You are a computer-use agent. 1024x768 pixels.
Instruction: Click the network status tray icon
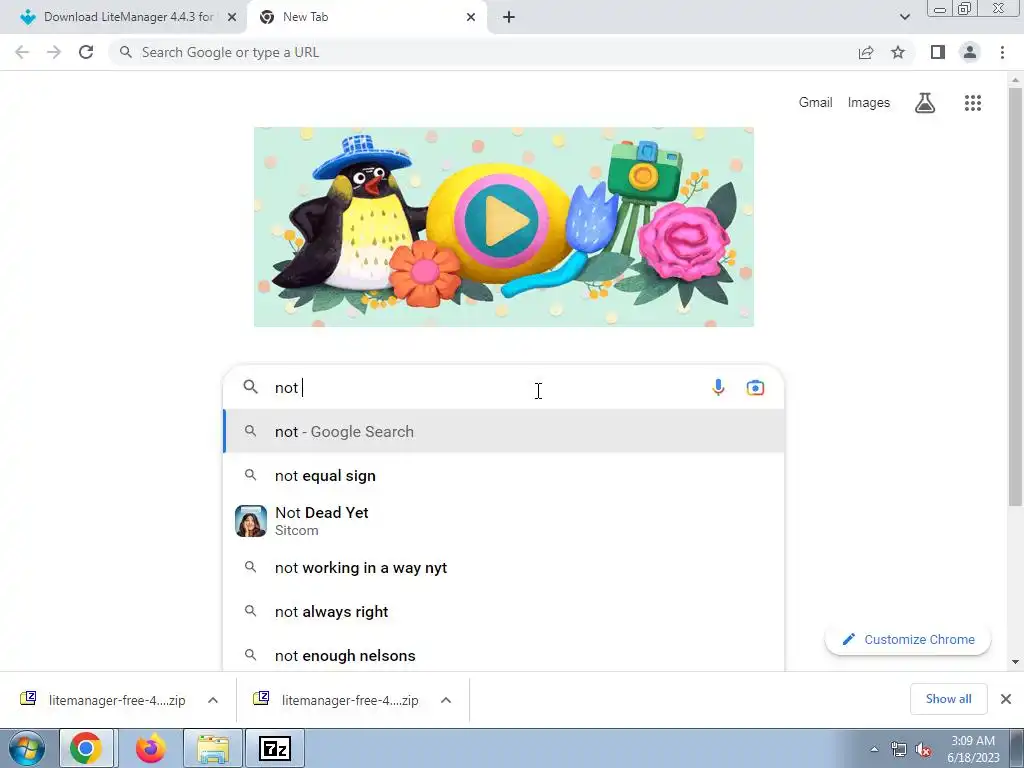899,750
